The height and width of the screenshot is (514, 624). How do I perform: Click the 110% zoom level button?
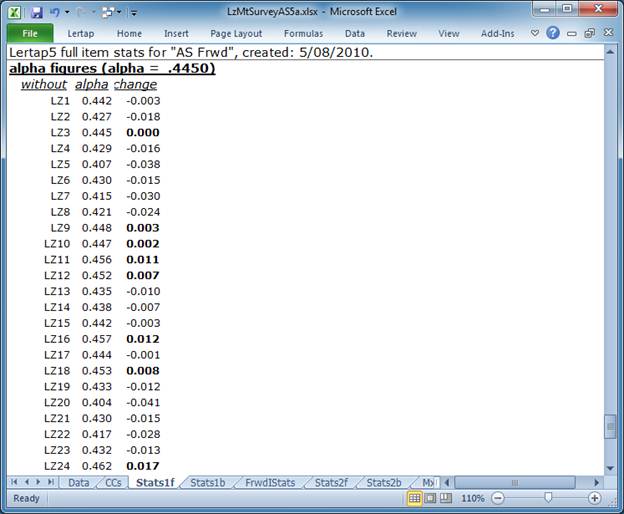473,498
